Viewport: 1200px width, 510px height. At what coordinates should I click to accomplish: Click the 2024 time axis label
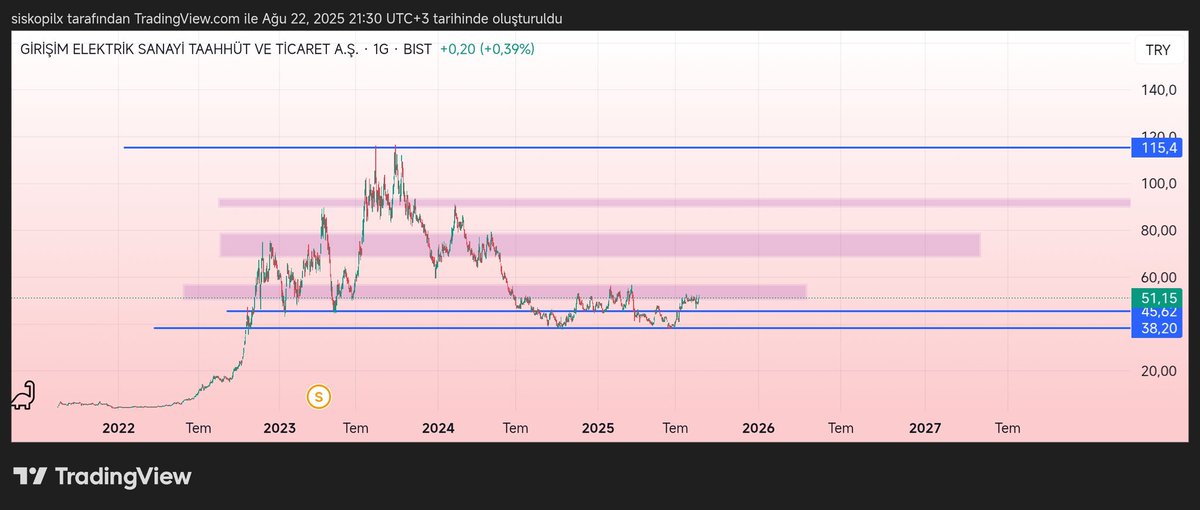(x=438, y=428)
